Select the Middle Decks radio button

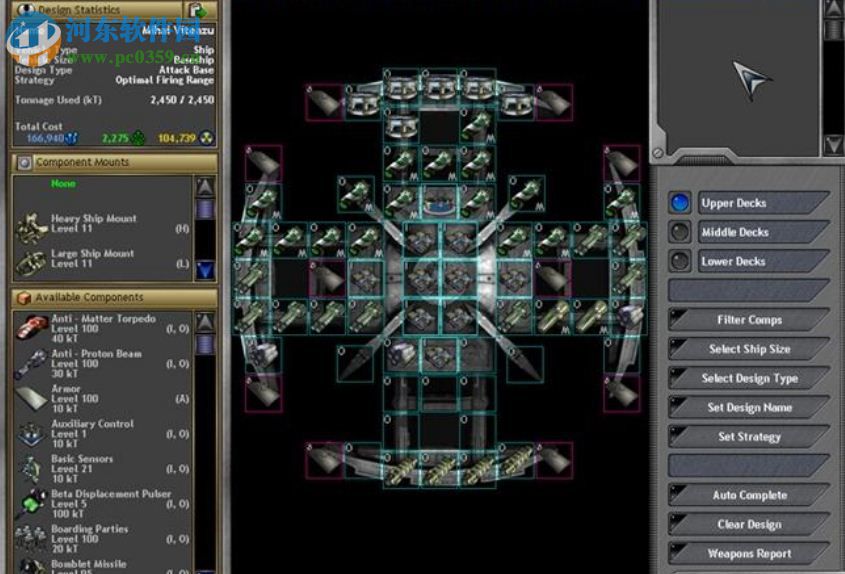[x=680, y=232]
